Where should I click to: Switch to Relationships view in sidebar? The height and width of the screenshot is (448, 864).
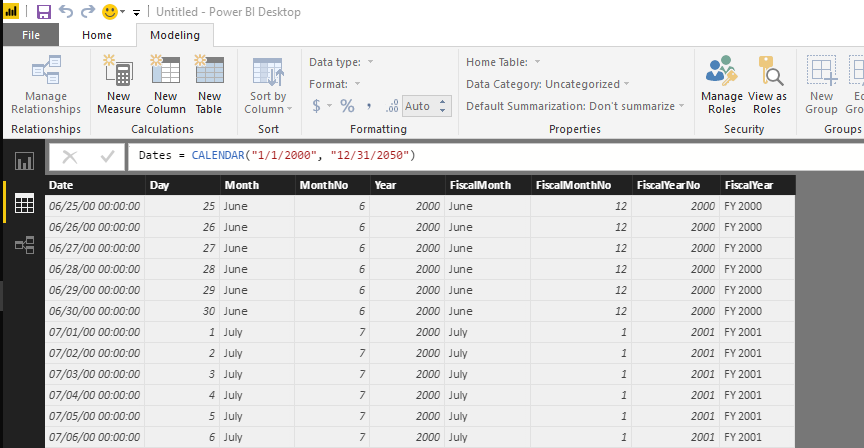point(24,245)
